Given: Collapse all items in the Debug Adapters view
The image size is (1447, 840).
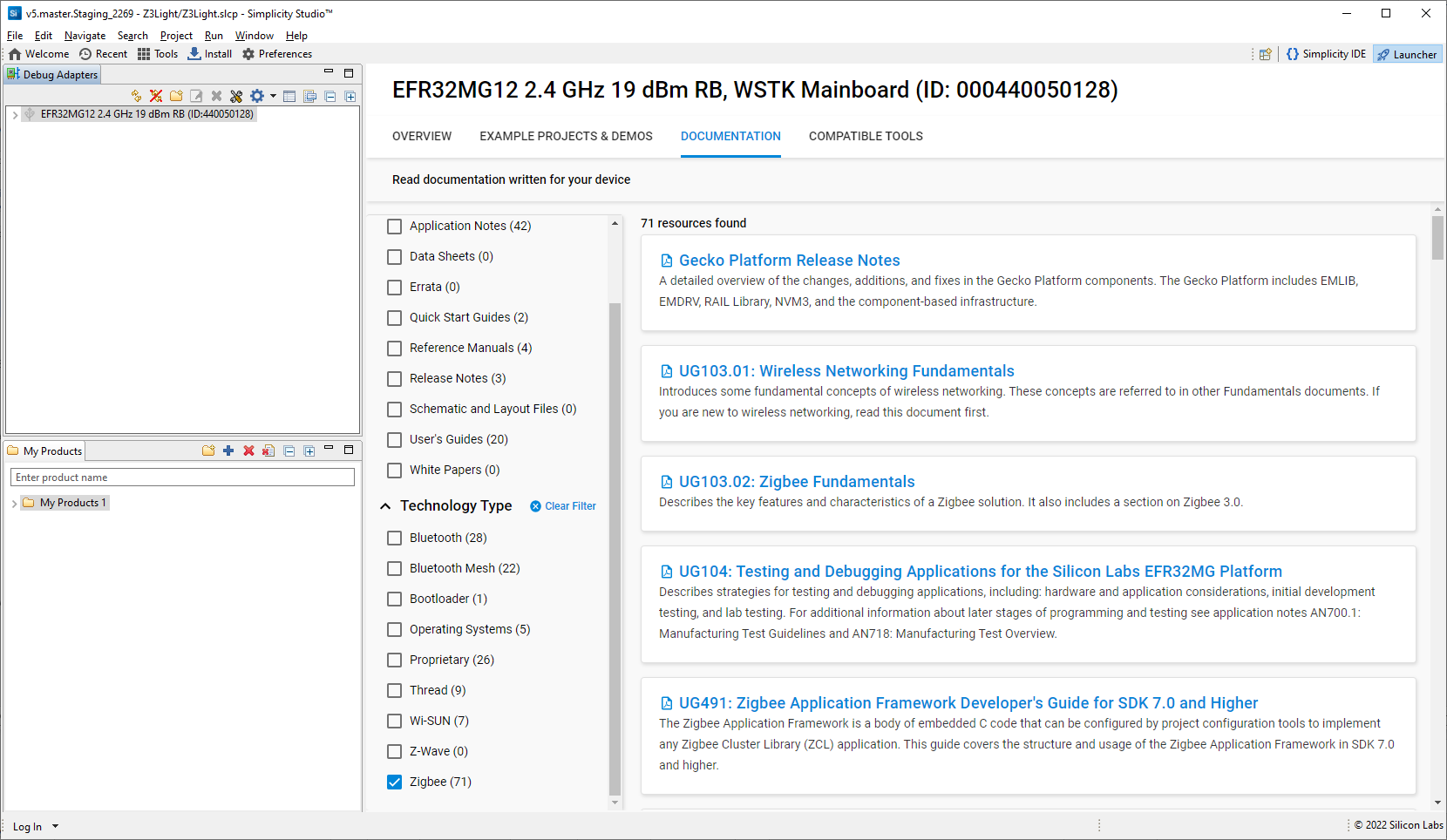Looking at the screenshot, I should (330, 96).
